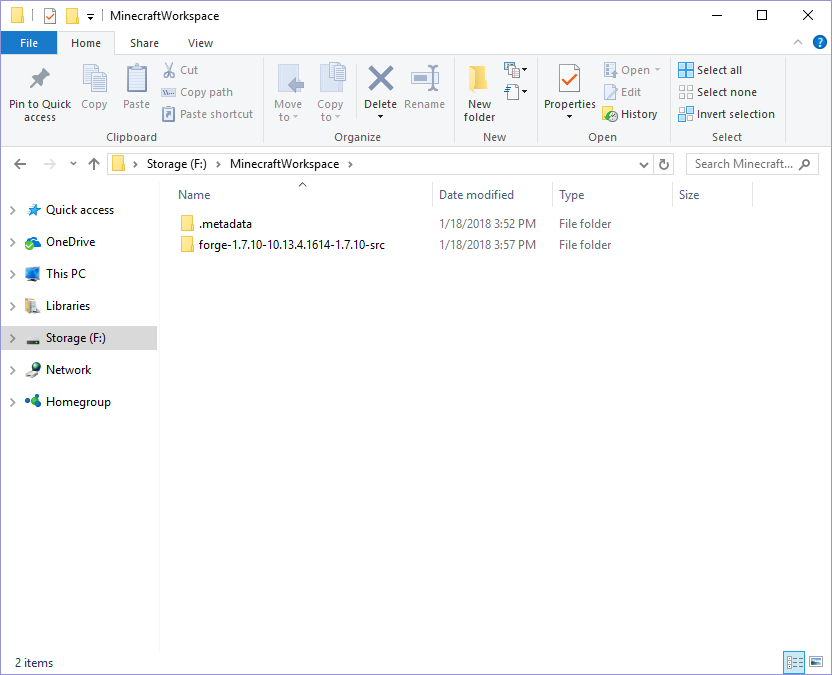Click the Rename icon
Screen dimensions: 832x675
[x=425, y=79]
